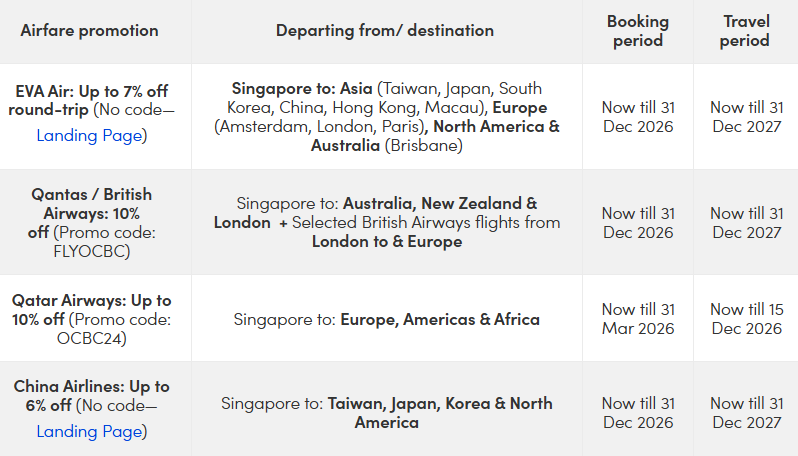This screenshot has width=798, height=456.
Task: Click the EVA Air booking period cell
Action: [638, 117]
